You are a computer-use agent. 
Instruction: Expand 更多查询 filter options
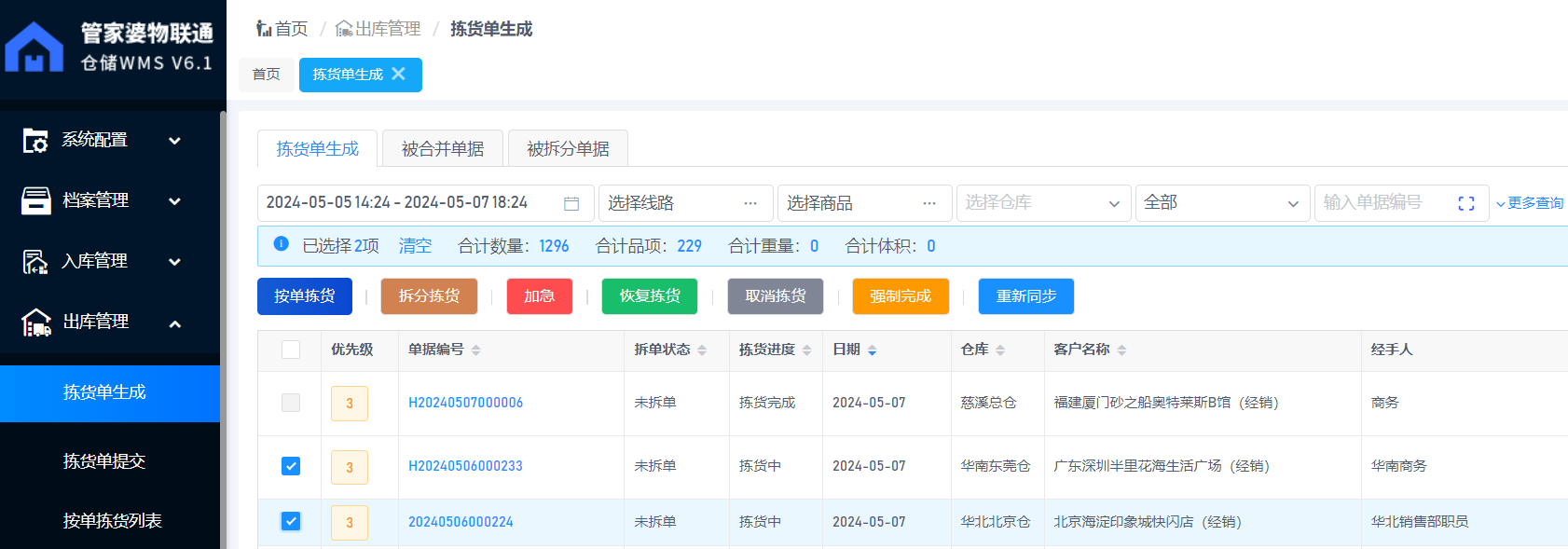coord(1530,203)
